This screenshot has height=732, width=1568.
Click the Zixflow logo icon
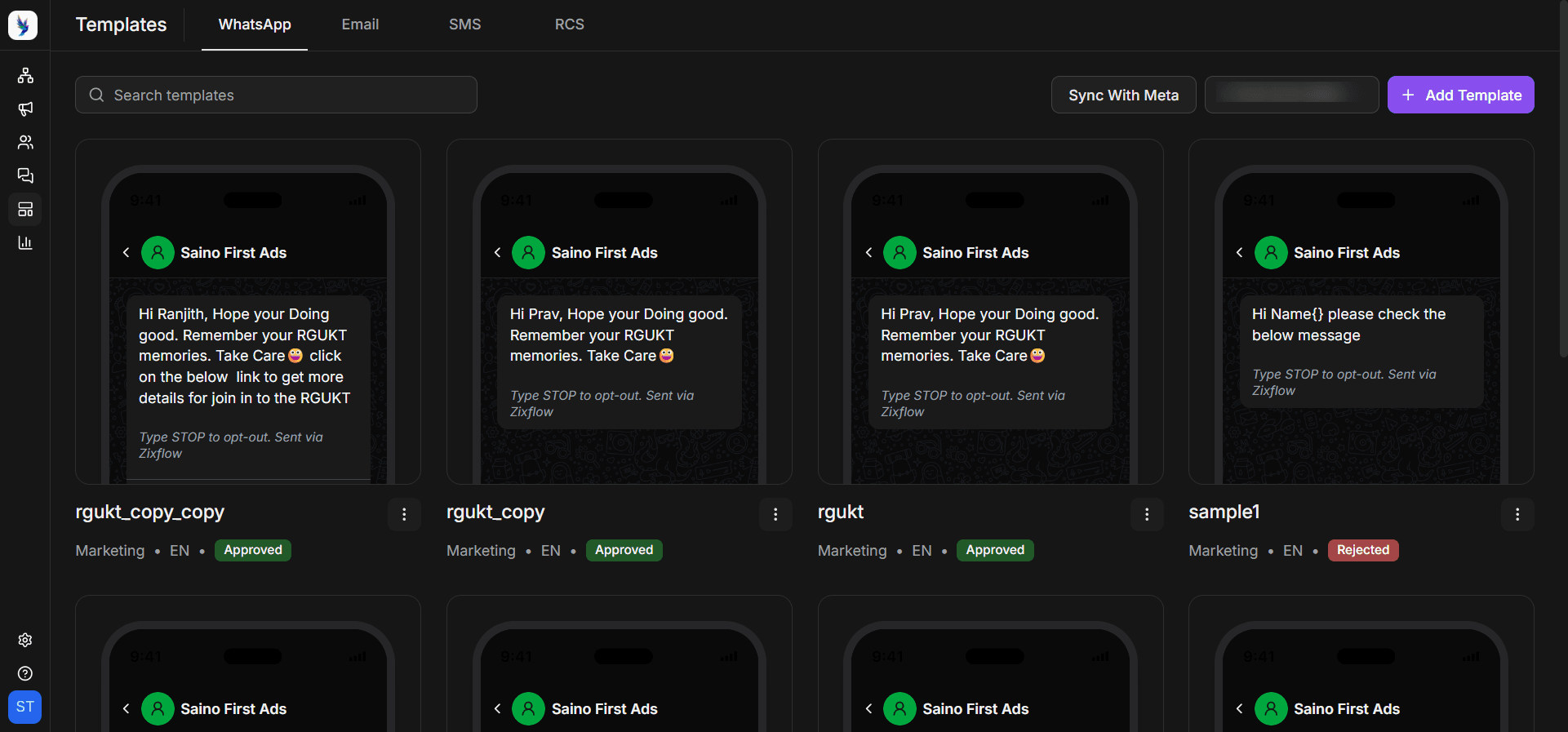23,24
